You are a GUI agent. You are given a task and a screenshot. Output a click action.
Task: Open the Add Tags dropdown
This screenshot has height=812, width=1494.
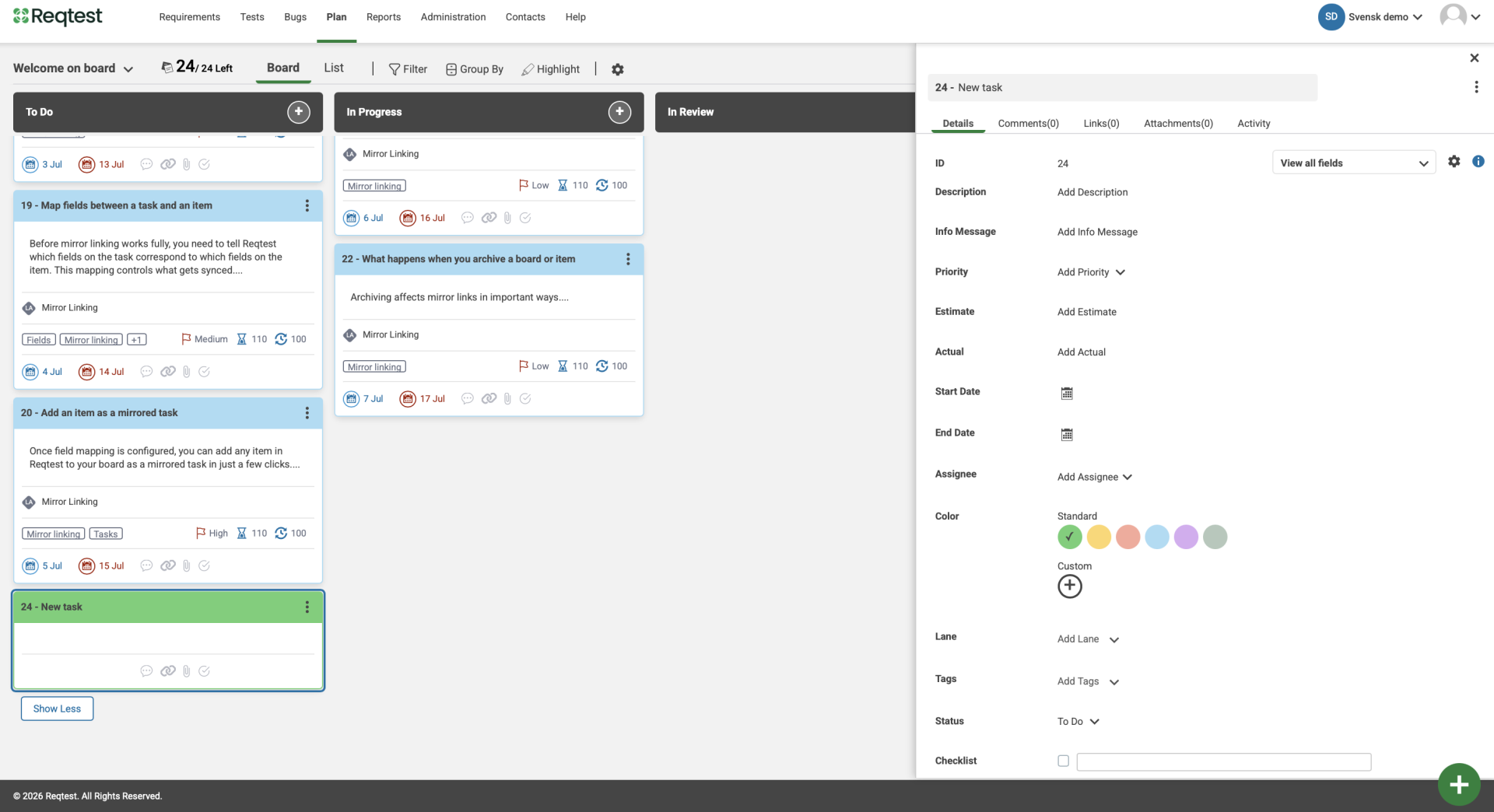point(1088,681)
